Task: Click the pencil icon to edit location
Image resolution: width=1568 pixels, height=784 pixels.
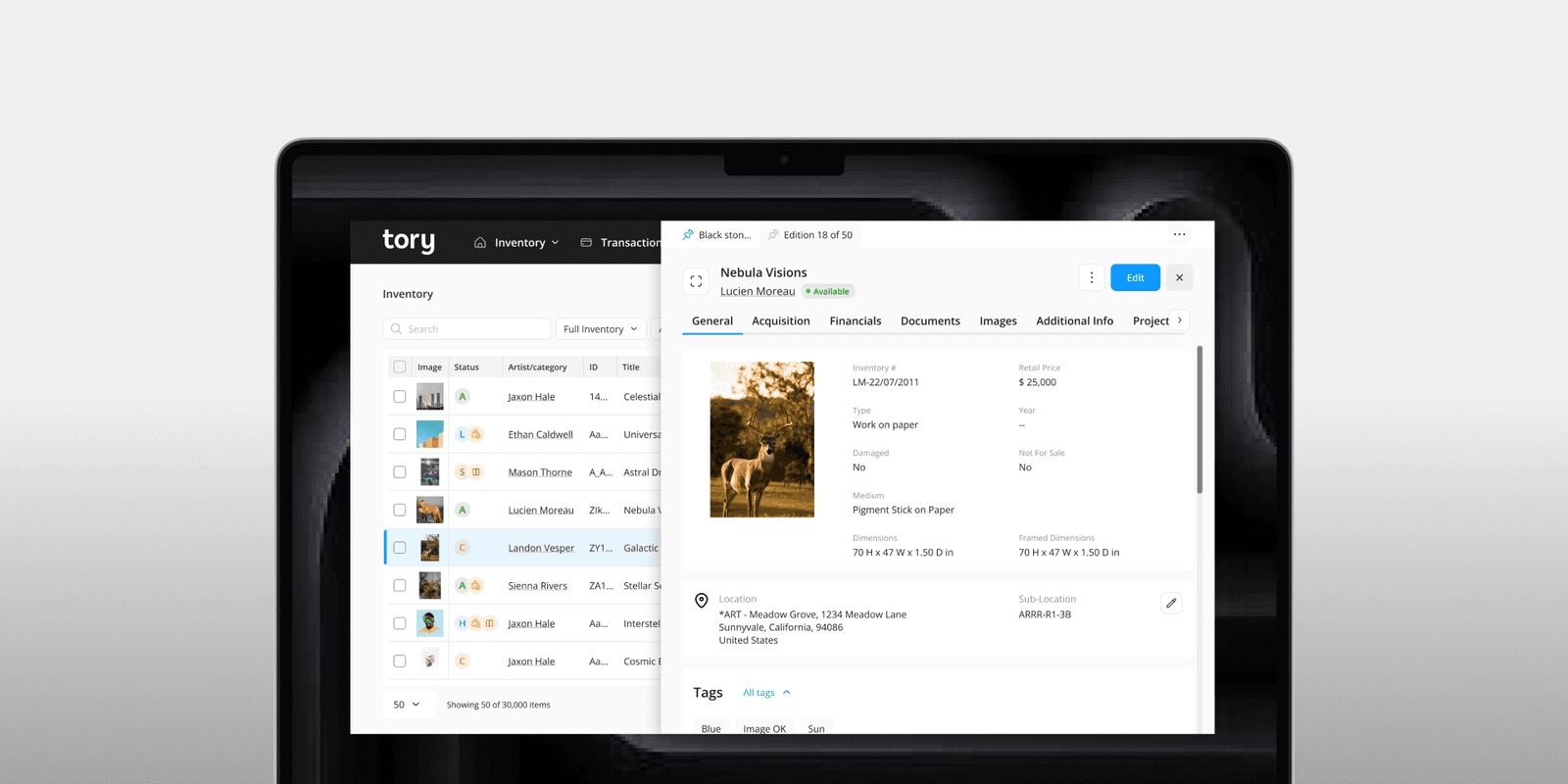Action: (1171, 603)
